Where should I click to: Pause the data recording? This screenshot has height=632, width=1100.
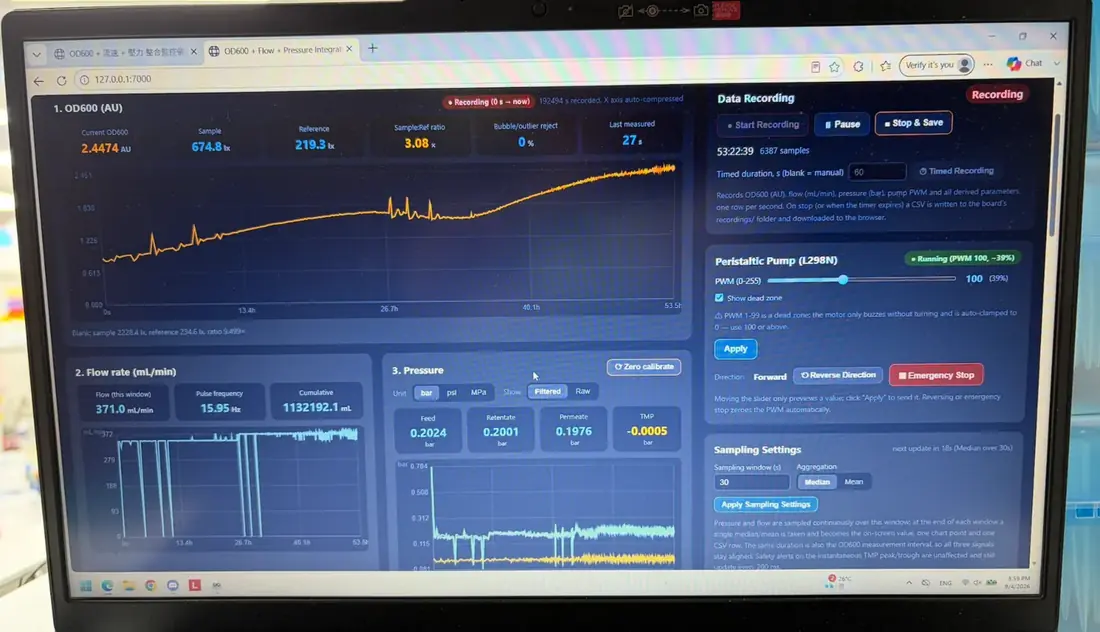coord(843,124)
